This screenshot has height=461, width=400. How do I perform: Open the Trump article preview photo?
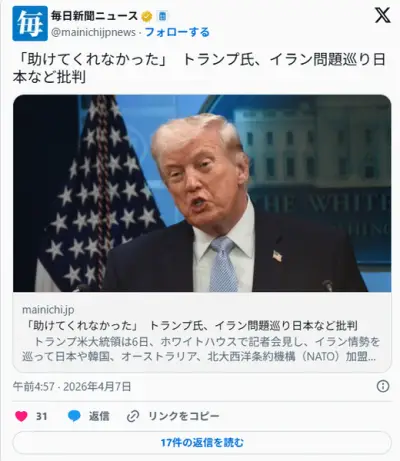202,193
